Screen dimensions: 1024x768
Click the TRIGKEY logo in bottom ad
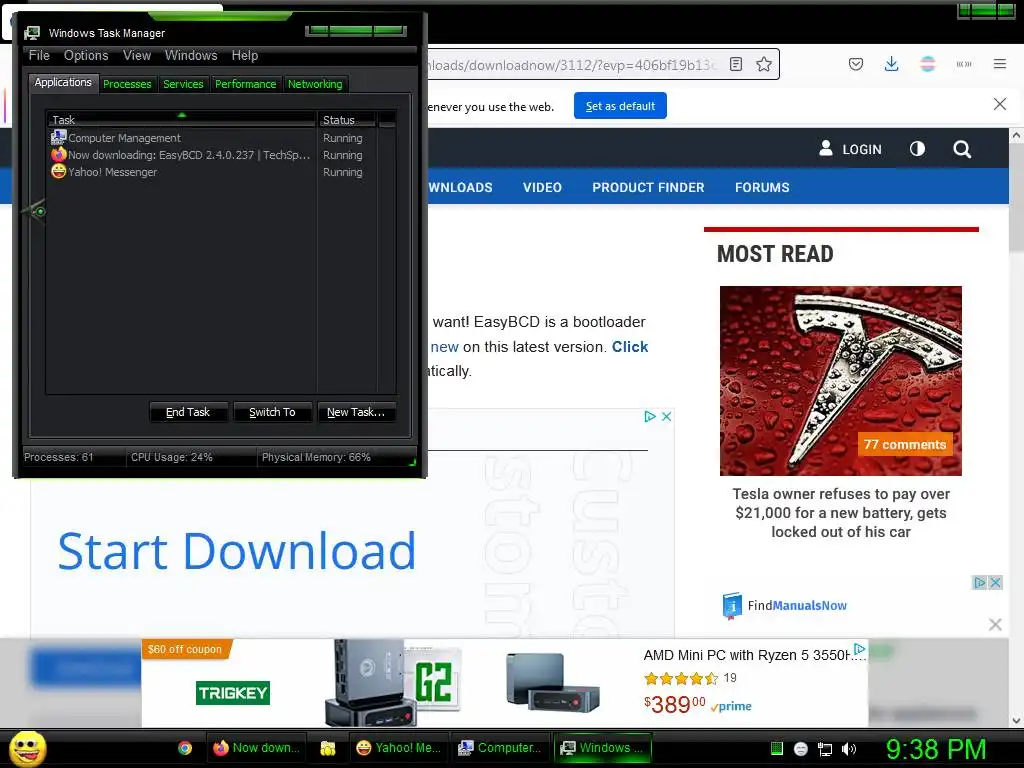[233, 693]
